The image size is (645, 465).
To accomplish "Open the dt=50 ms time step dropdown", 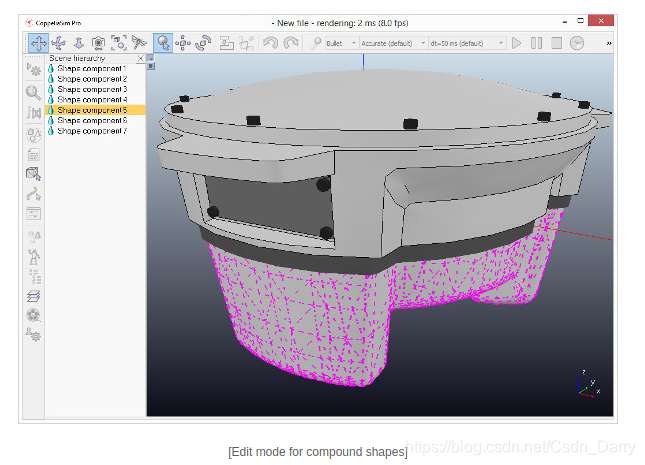I will coord(467,43).
